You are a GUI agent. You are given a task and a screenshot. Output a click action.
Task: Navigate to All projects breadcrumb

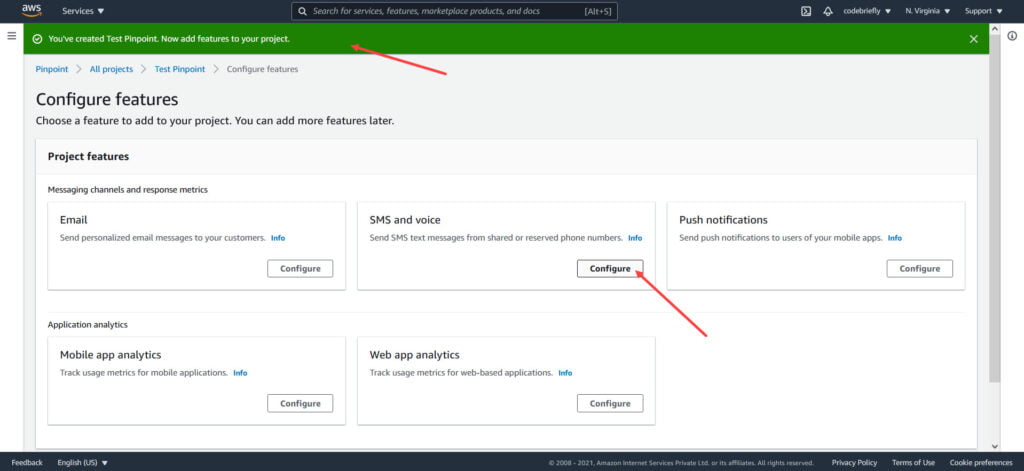click(111, 69)
